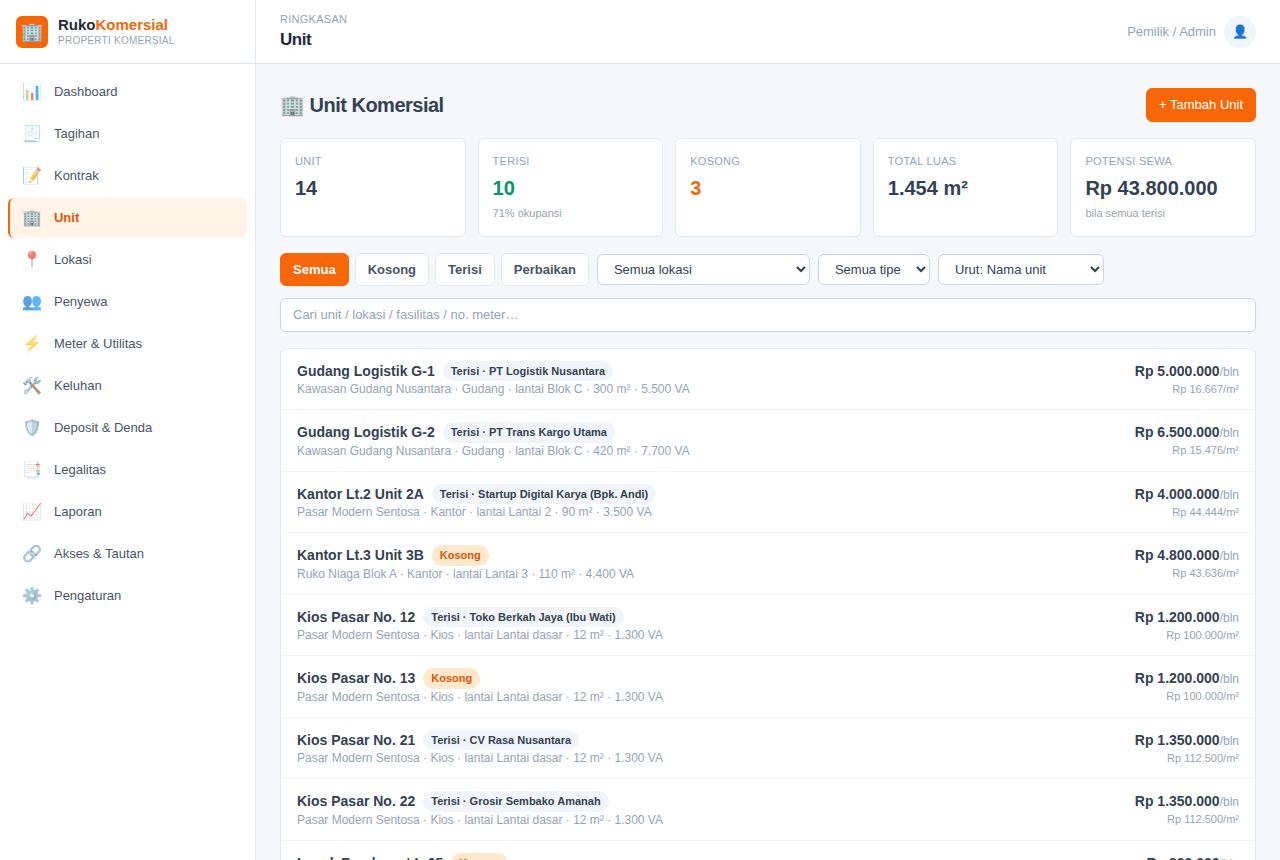Open the Urut: Nama unit sort dropdown
This screenshot has width=1280, height=860.
pos(1021,270)
